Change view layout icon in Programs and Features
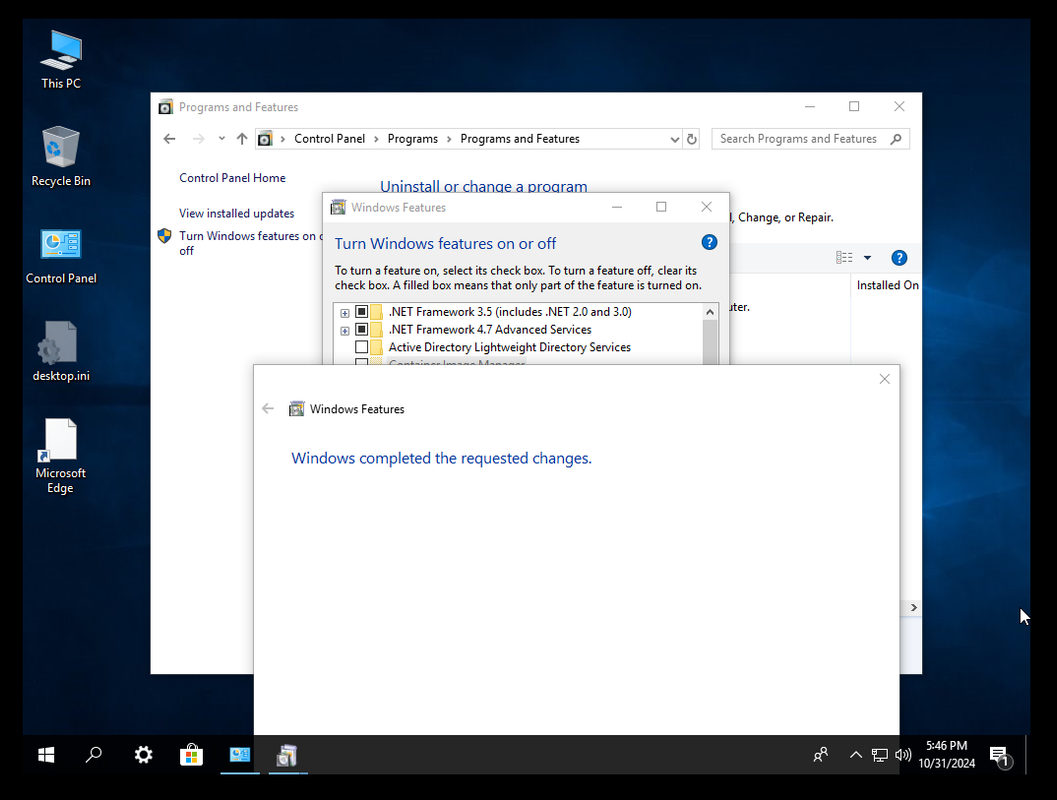This screenshot has width=1057, height=800. click(844, 257)
